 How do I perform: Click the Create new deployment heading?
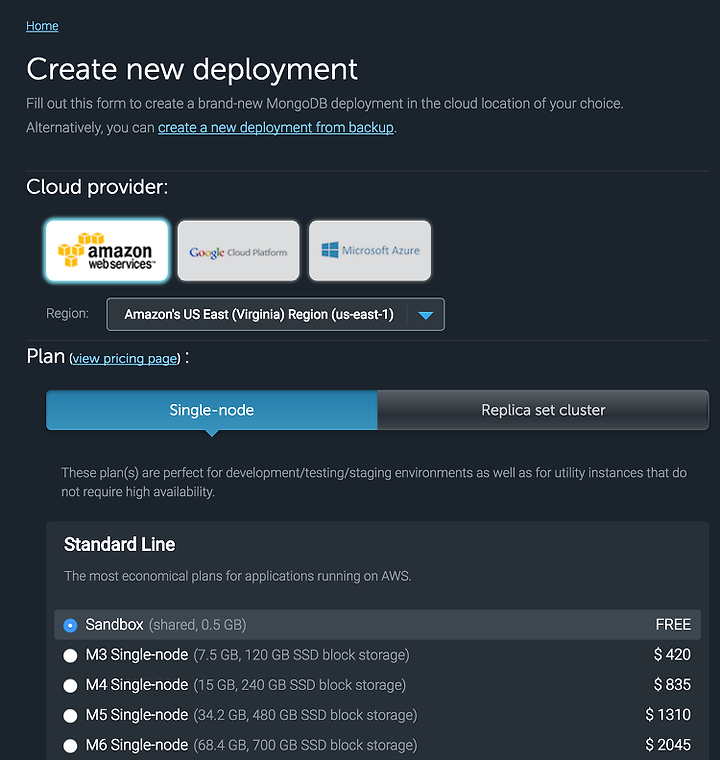point(192,69)
